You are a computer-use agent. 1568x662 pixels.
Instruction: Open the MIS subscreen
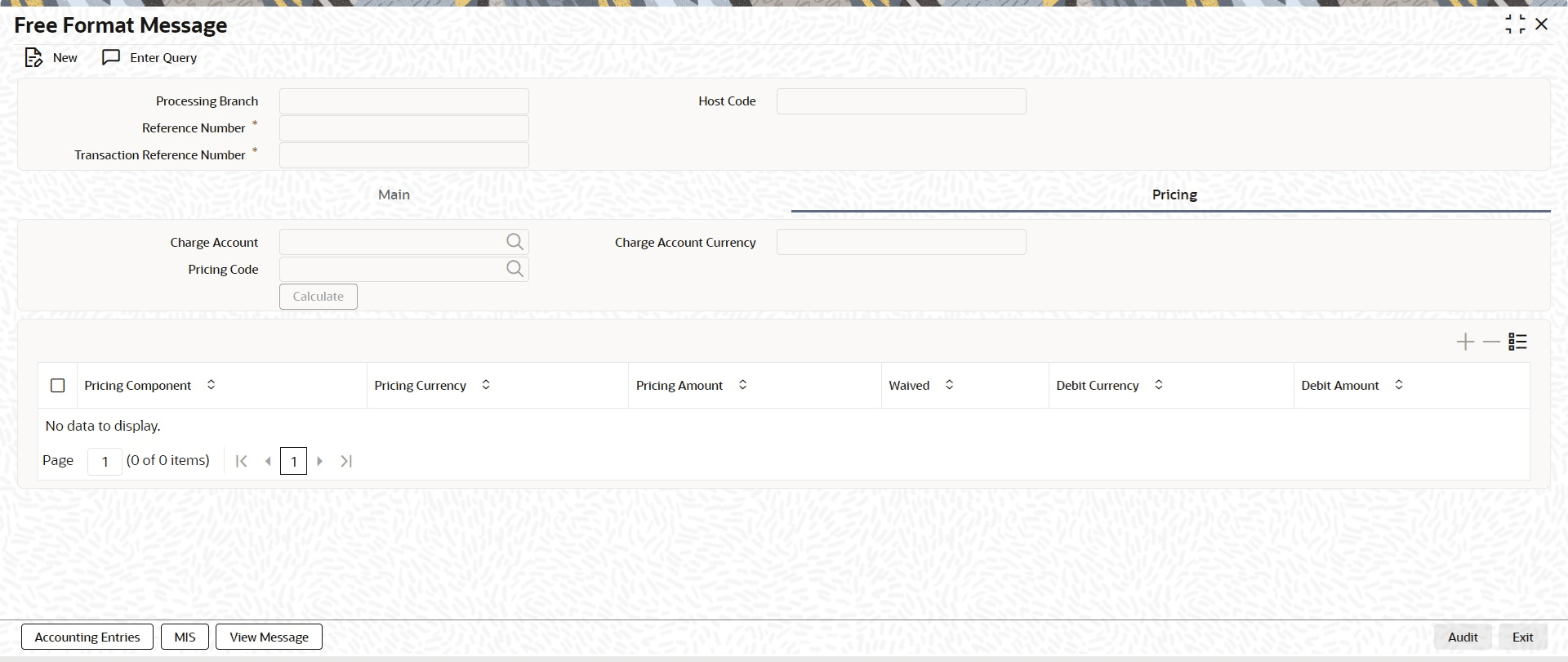point(185,637)
